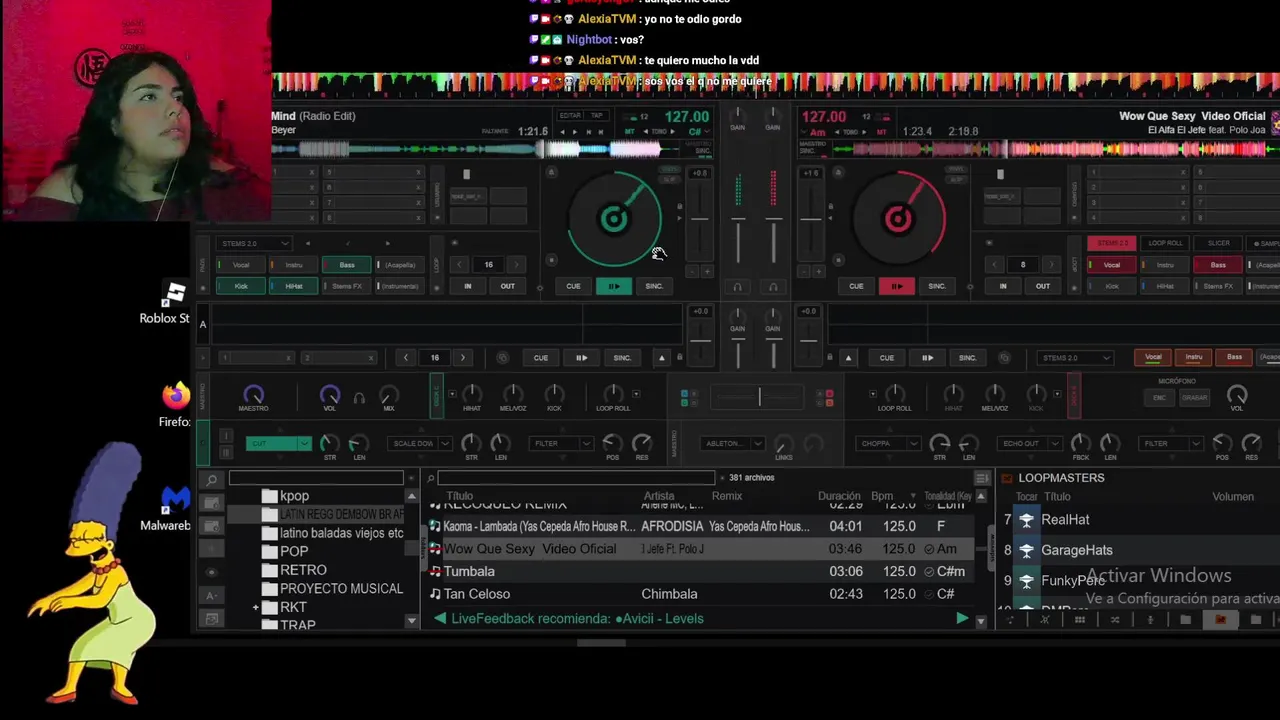Image resolution: width=1280 pixels, height=720 pixels.
Task: Select the right deck STEMS 2.0 pad tab
Action: (x=1112, y=243)
